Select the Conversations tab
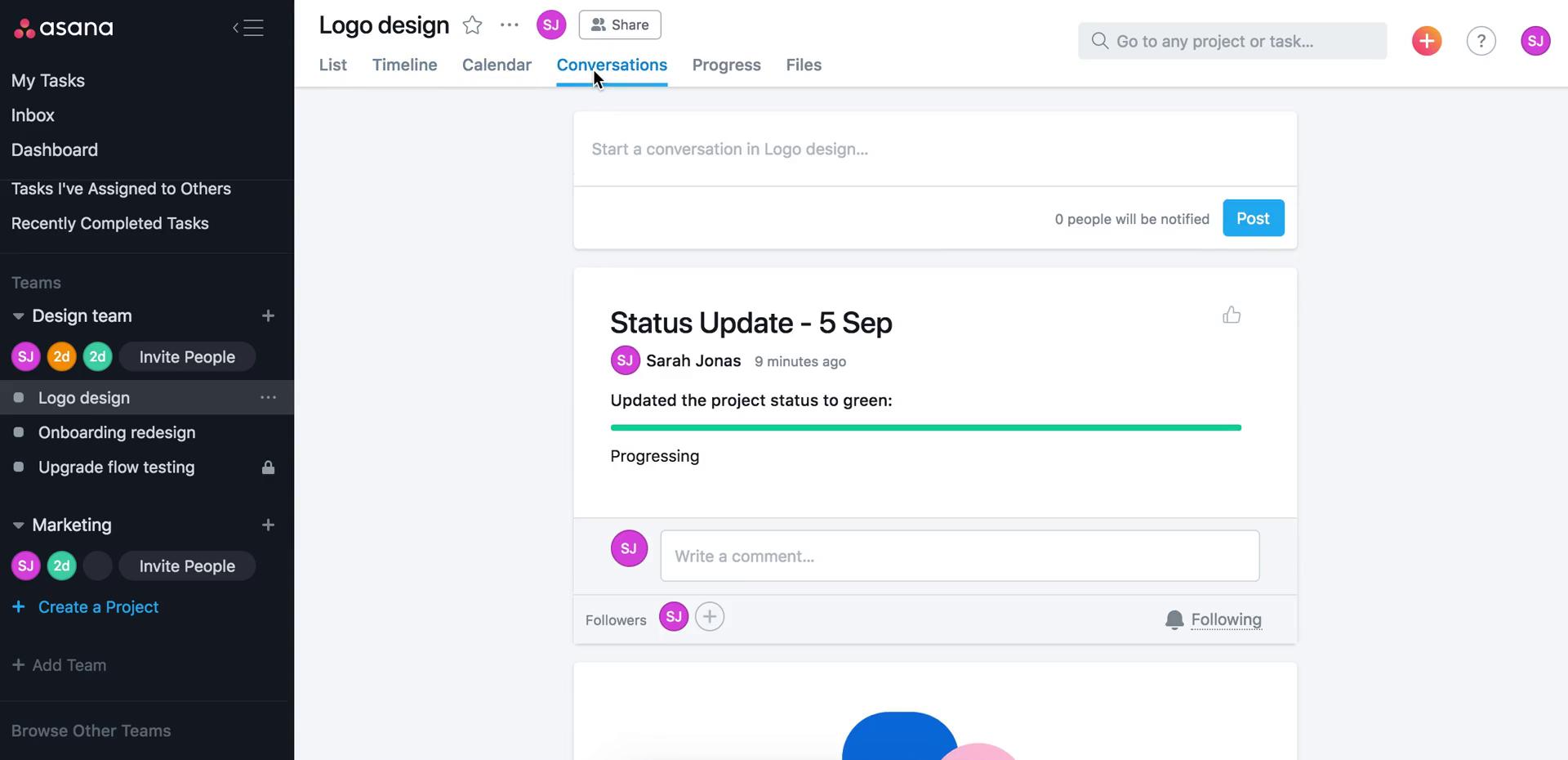This screenshot has width=1568, height=760. (612, 65)
